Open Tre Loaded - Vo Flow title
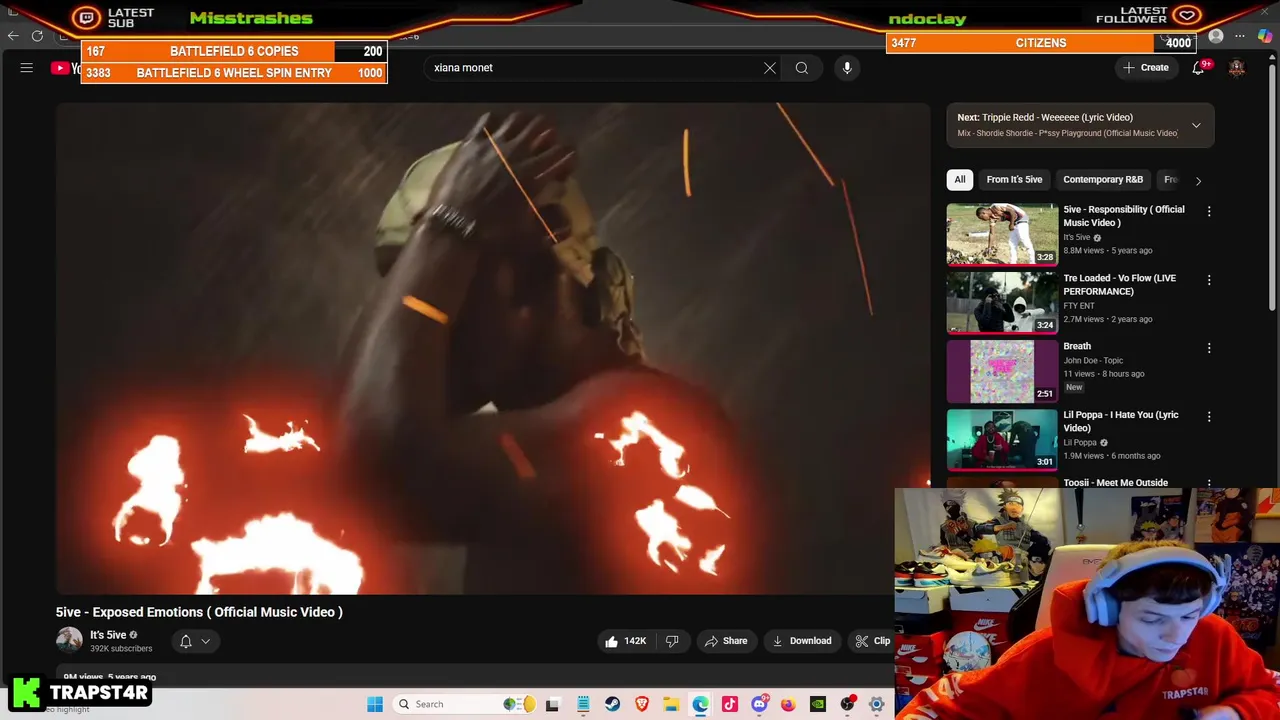The height and width of the screenshot is (720, 1280). tap(1119, 285)
